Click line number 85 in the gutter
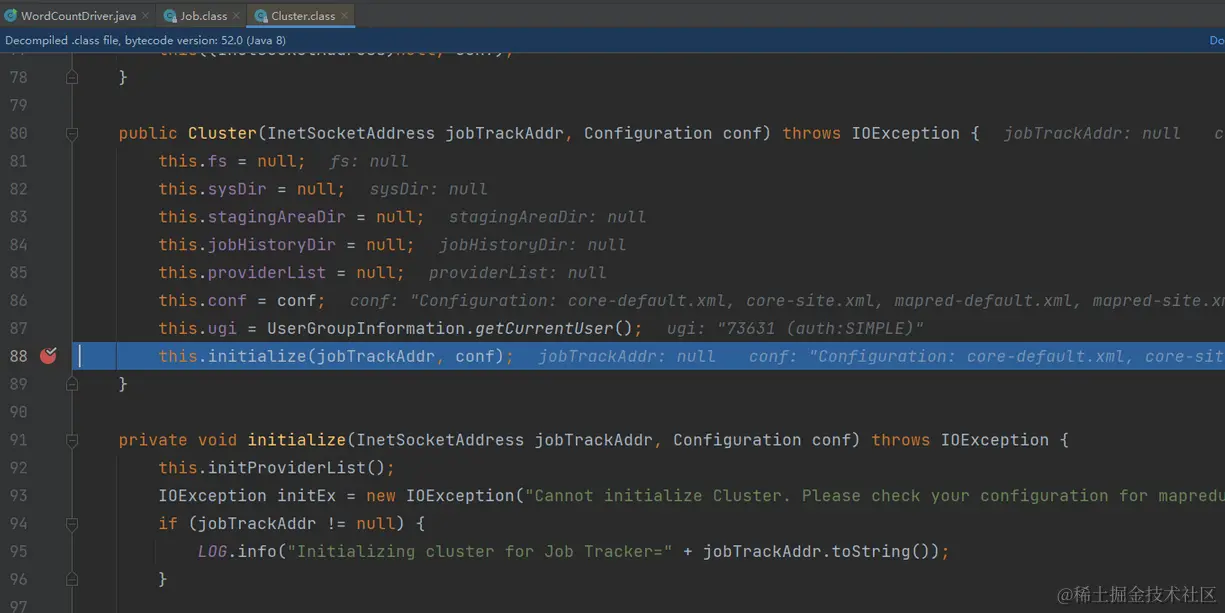1225x613 pixels. pos(18,272)
